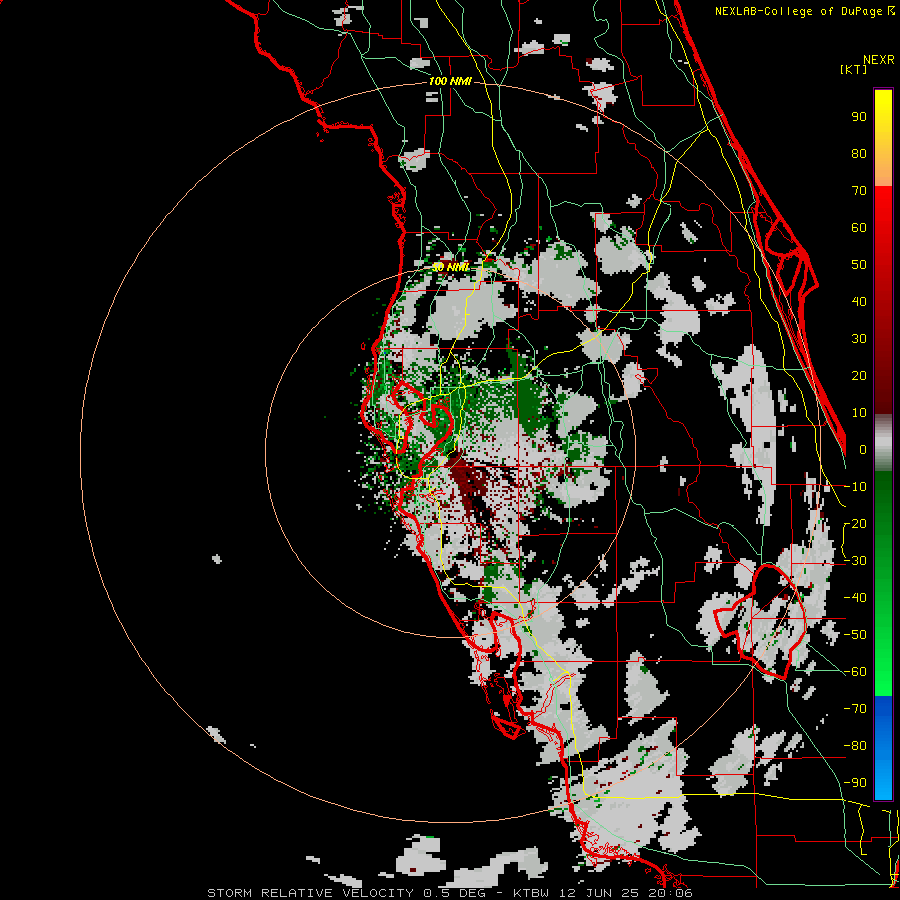The width and height of the screenshot is (900, 900).
Task: Click the -30 value on the velocity scale
Action: click(855, 561)
